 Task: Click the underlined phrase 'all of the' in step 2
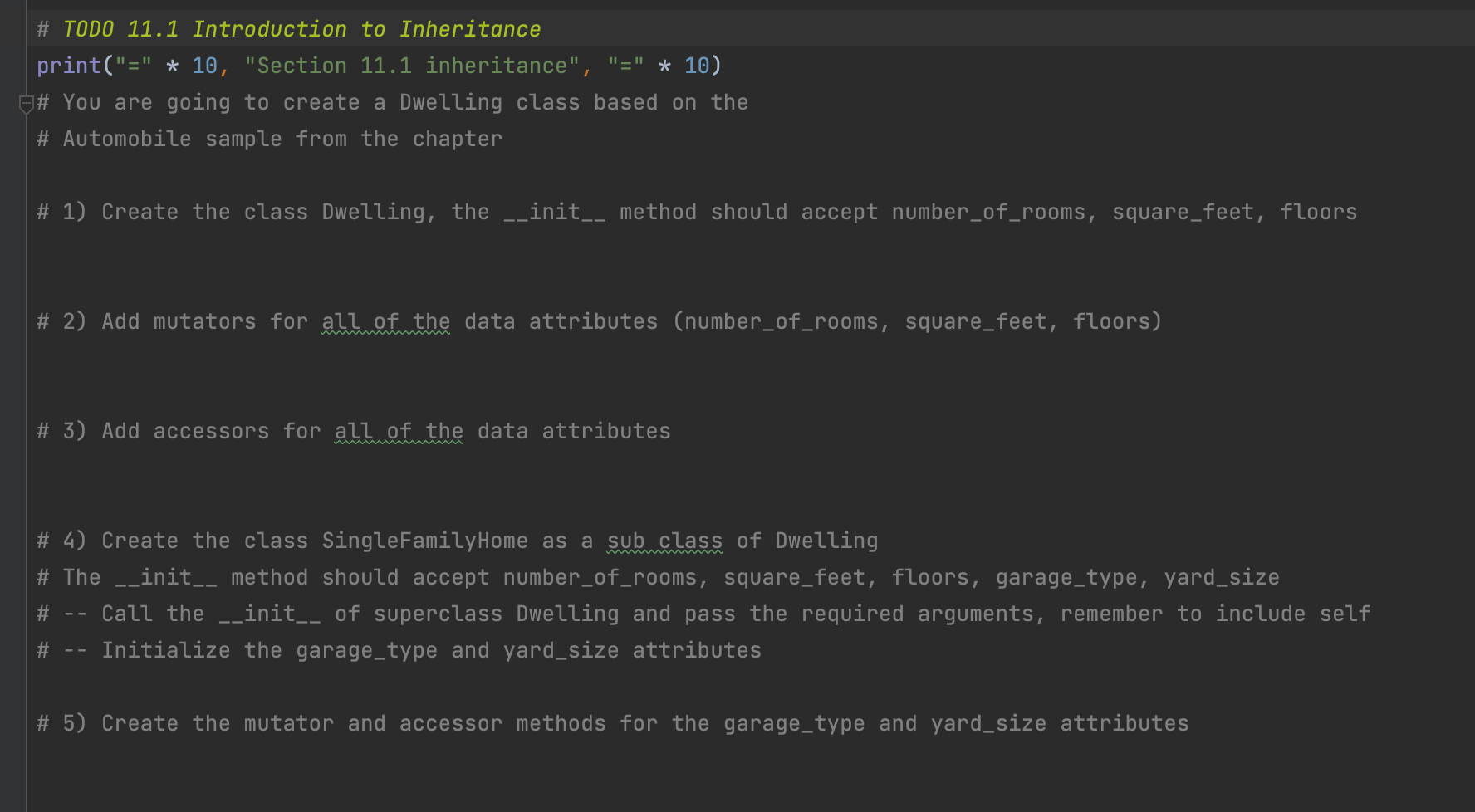click(x=385, y=321)
